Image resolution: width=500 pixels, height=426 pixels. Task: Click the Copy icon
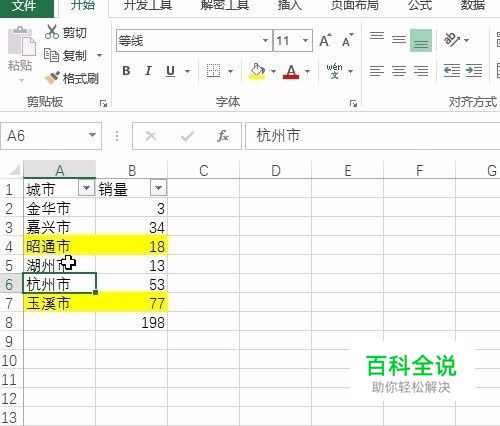(51, 55)
